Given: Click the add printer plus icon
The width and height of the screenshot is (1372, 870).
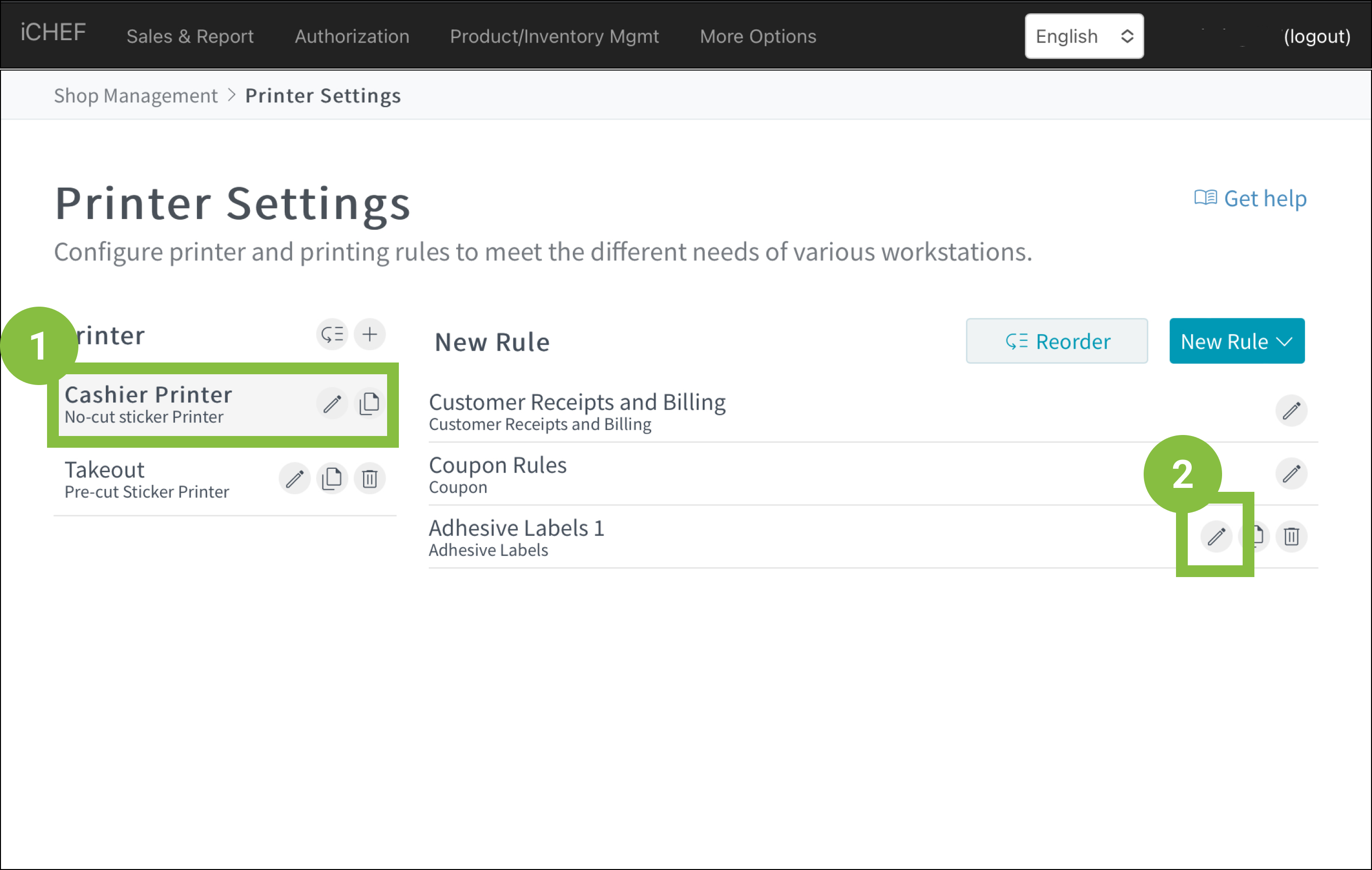Looking at the screenshot, I should point(369,334).
